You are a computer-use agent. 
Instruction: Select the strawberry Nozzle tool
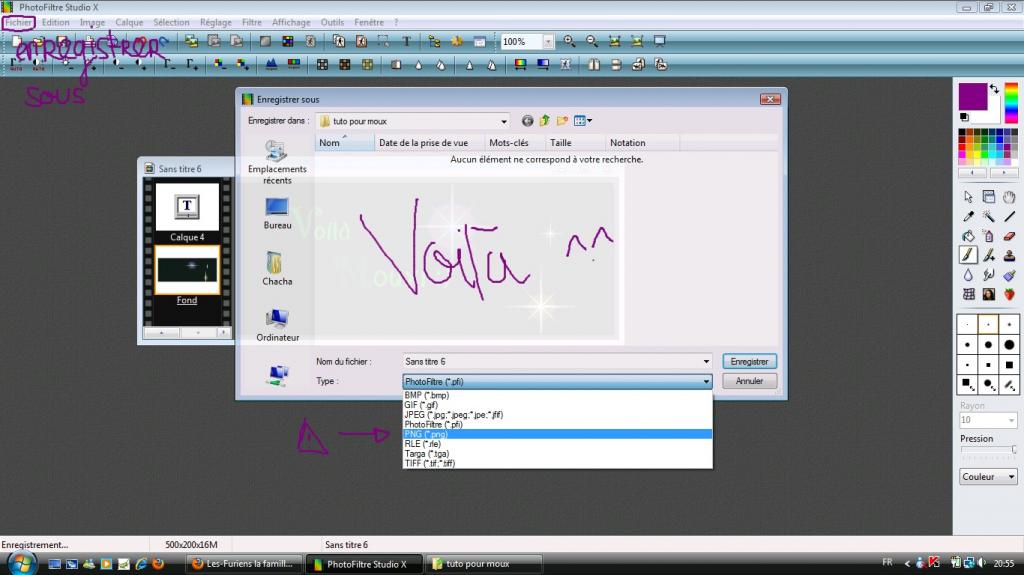1009,295
